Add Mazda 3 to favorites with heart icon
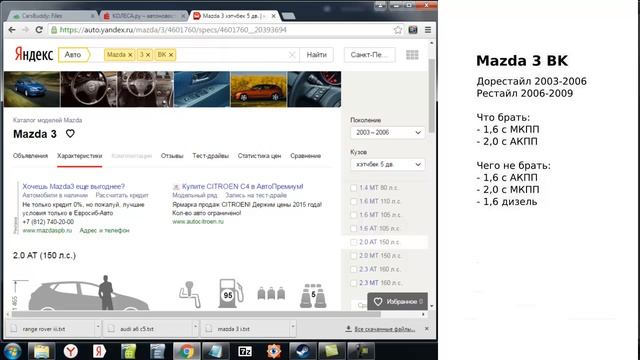 click(x=70, y=133)
